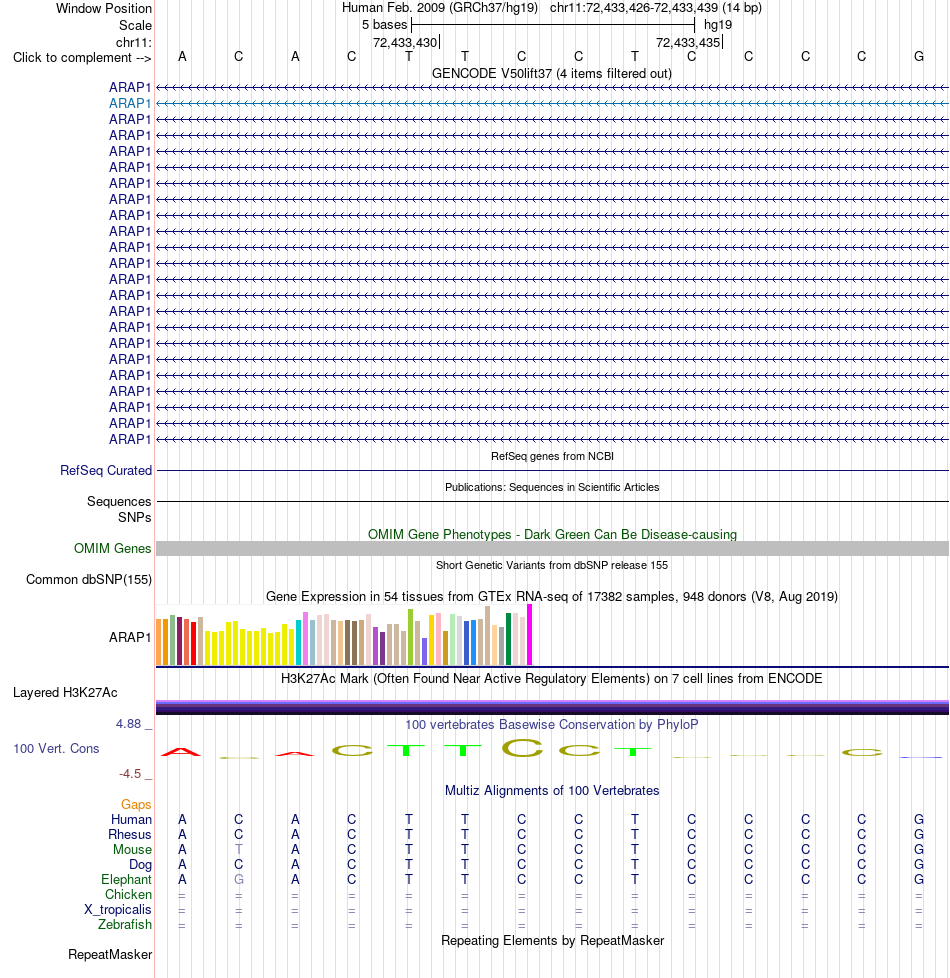Screen dimensions: 950x978
Task: Click the G base in the chr11 sequence row
Action: click(919, 57)
